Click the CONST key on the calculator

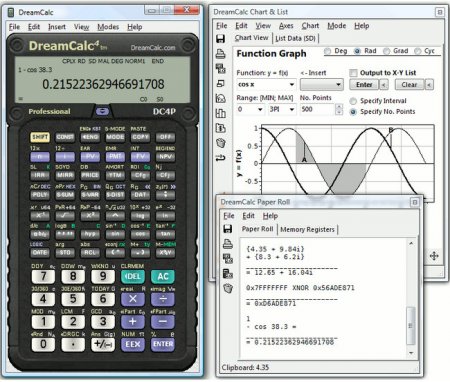pyautogui.click(x=65, y=137)
